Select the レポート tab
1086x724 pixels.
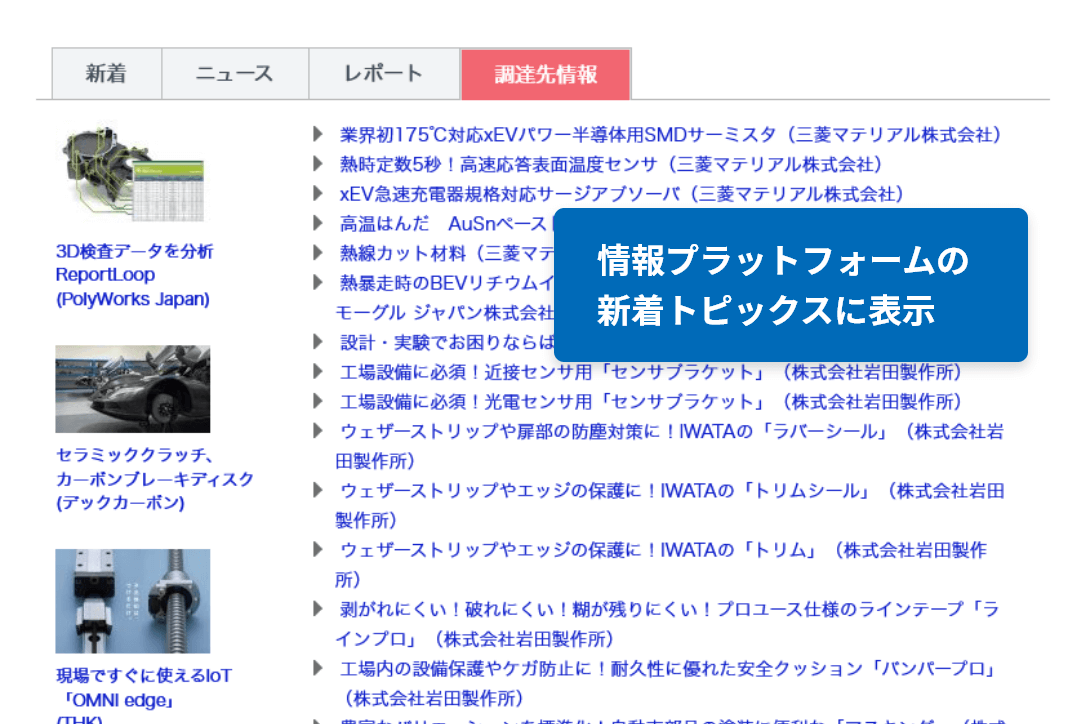(x=384, y=73)
